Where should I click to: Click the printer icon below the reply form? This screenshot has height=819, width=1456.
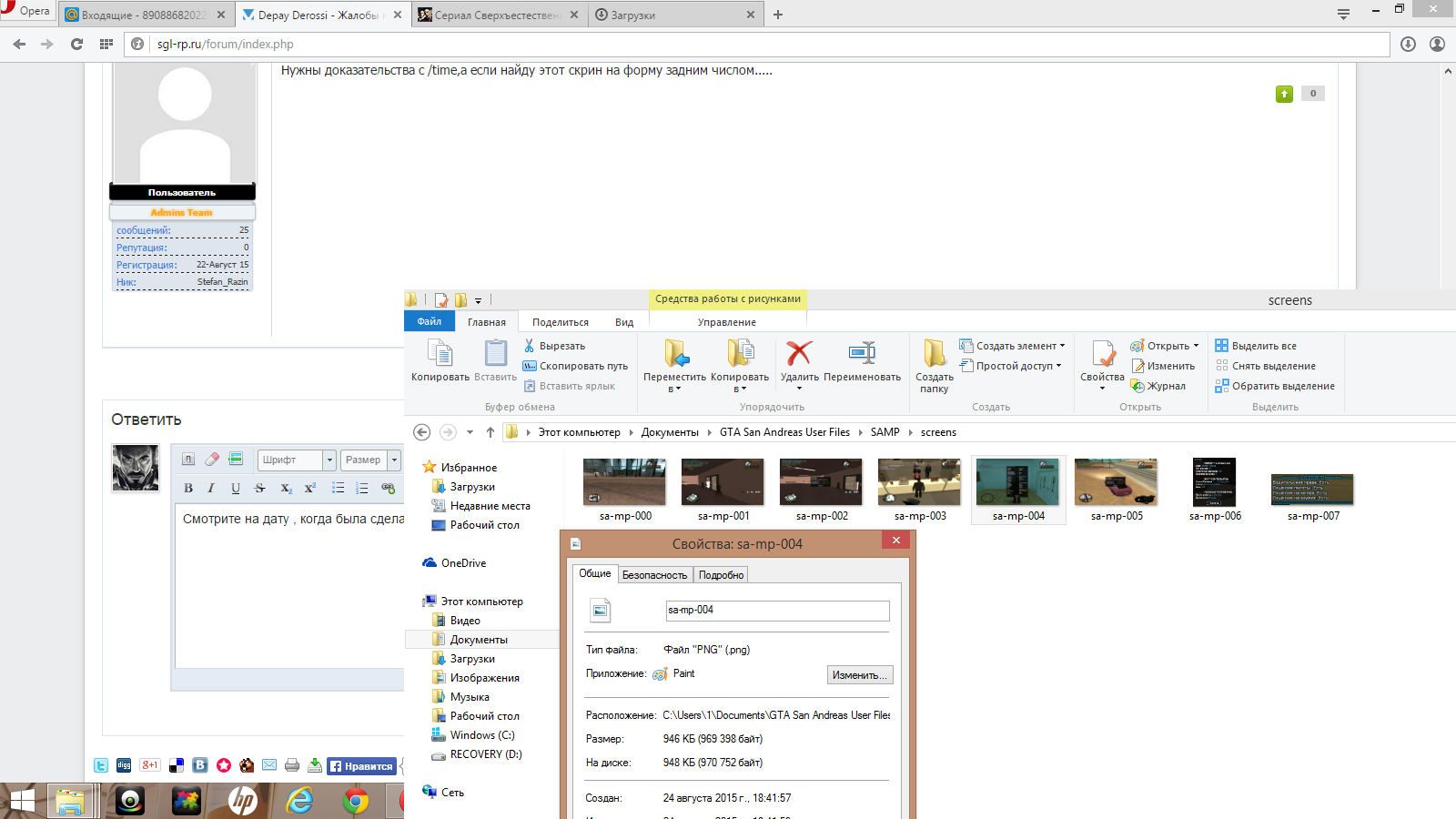292,765
